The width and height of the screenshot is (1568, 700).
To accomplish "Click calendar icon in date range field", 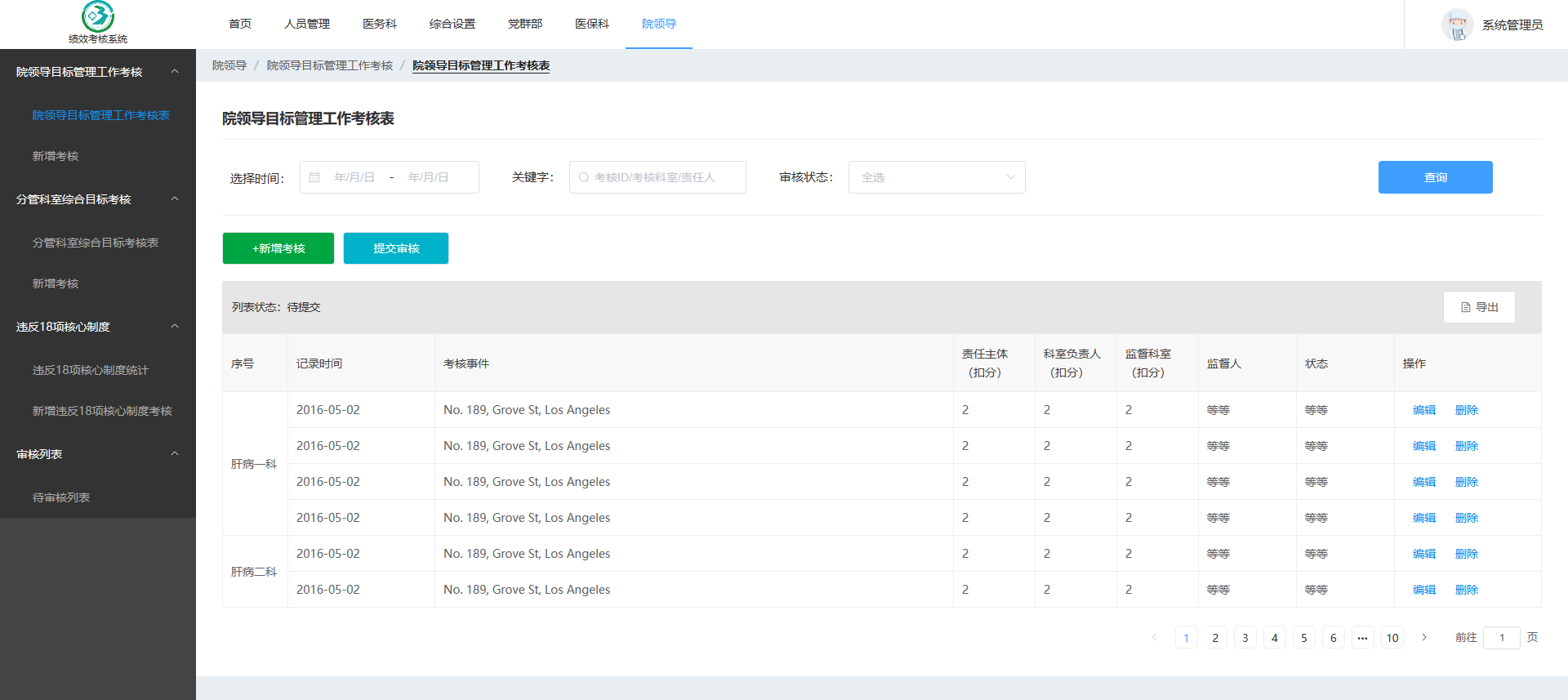I will coord(314,177).
